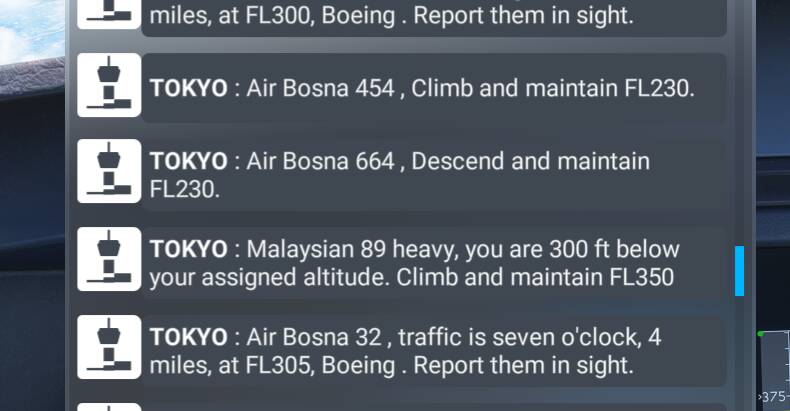Select the tower icon next to Malaysian 89 heavy
The width and height of the screenshot is (790, 411).
(x=109, y=259)
